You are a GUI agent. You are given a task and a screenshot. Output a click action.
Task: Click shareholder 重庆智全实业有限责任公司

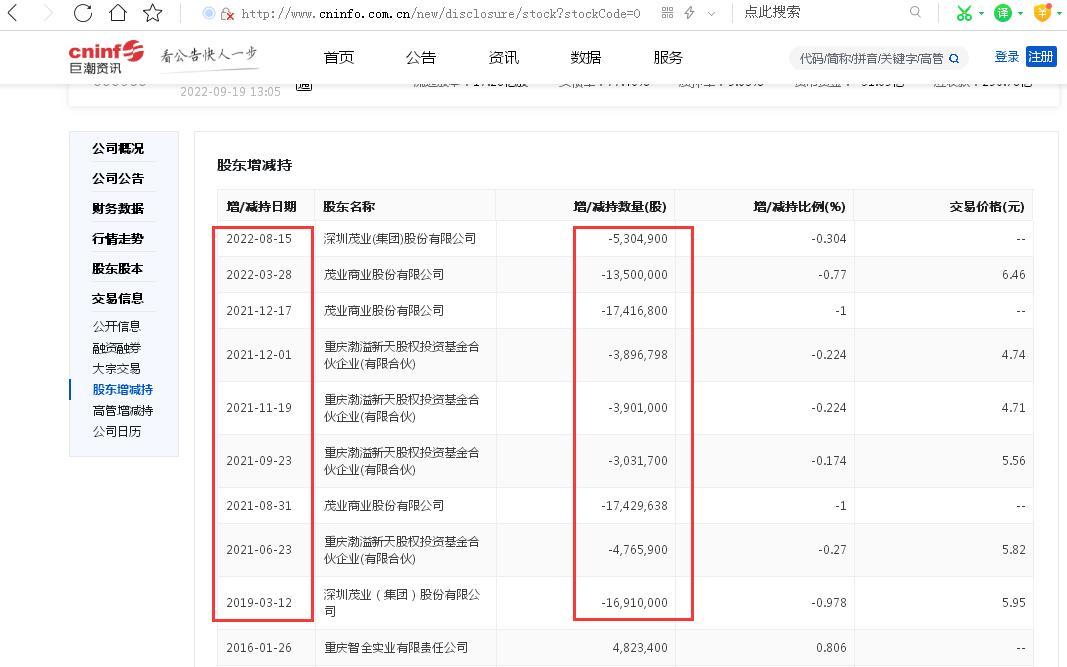point(396,648)
